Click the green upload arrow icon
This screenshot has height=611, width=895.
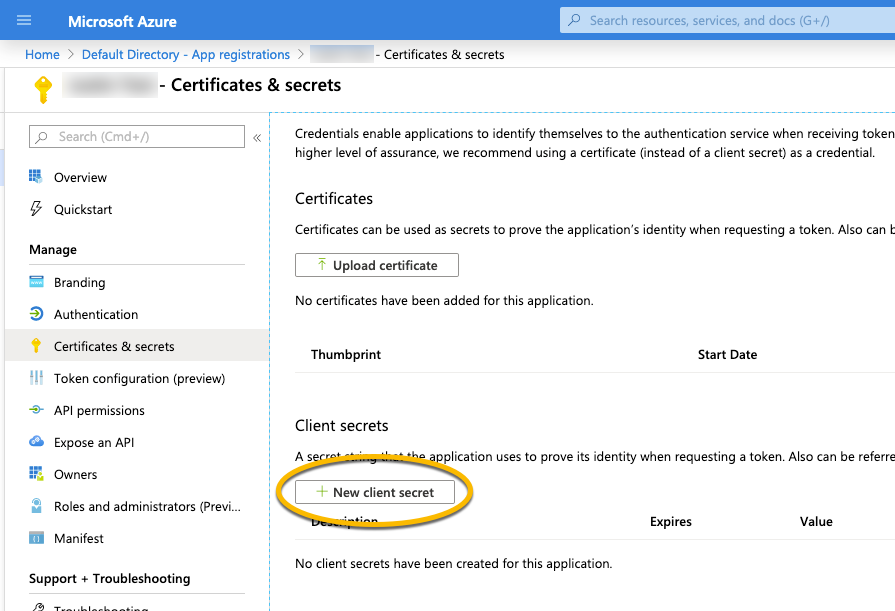point(322,264)
